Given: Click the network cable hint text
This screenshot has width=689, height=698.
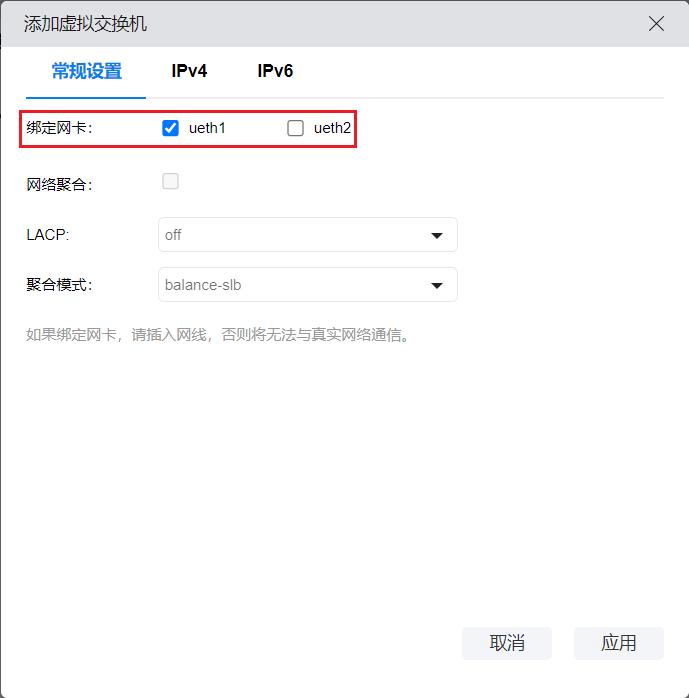Looking at the screenshot, I should tap(218, 335).
